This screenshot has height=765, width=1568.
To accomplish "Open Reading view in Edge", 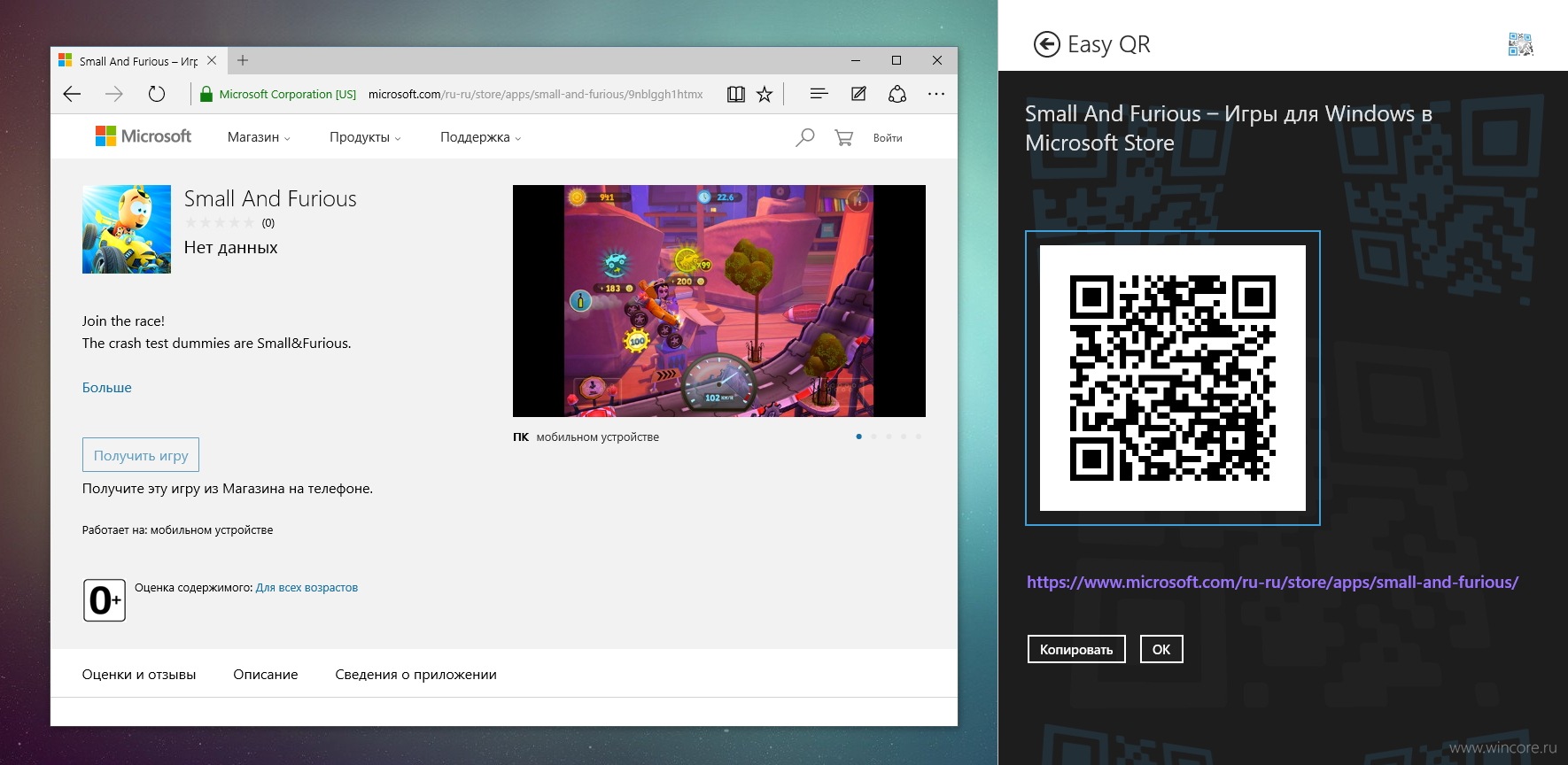I will tap(736, 94).
